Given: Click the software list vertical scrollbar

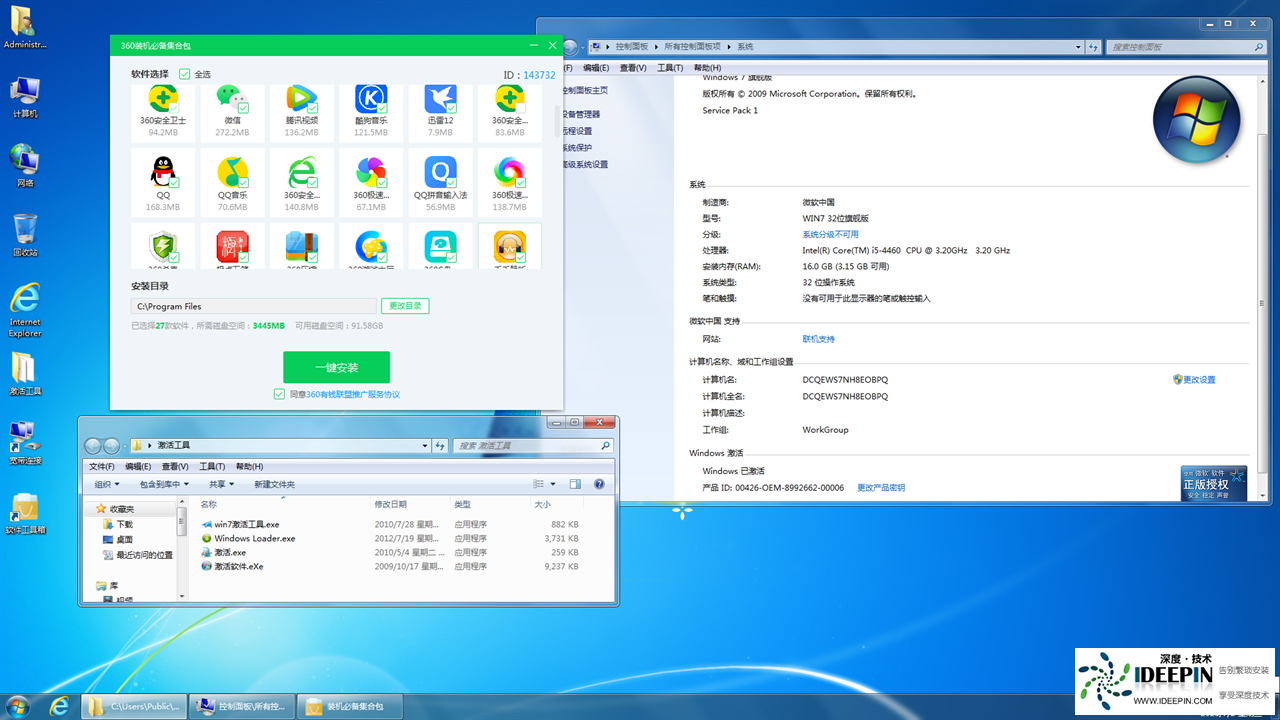Looking at the screenshot, I should [x=557, y=120].
